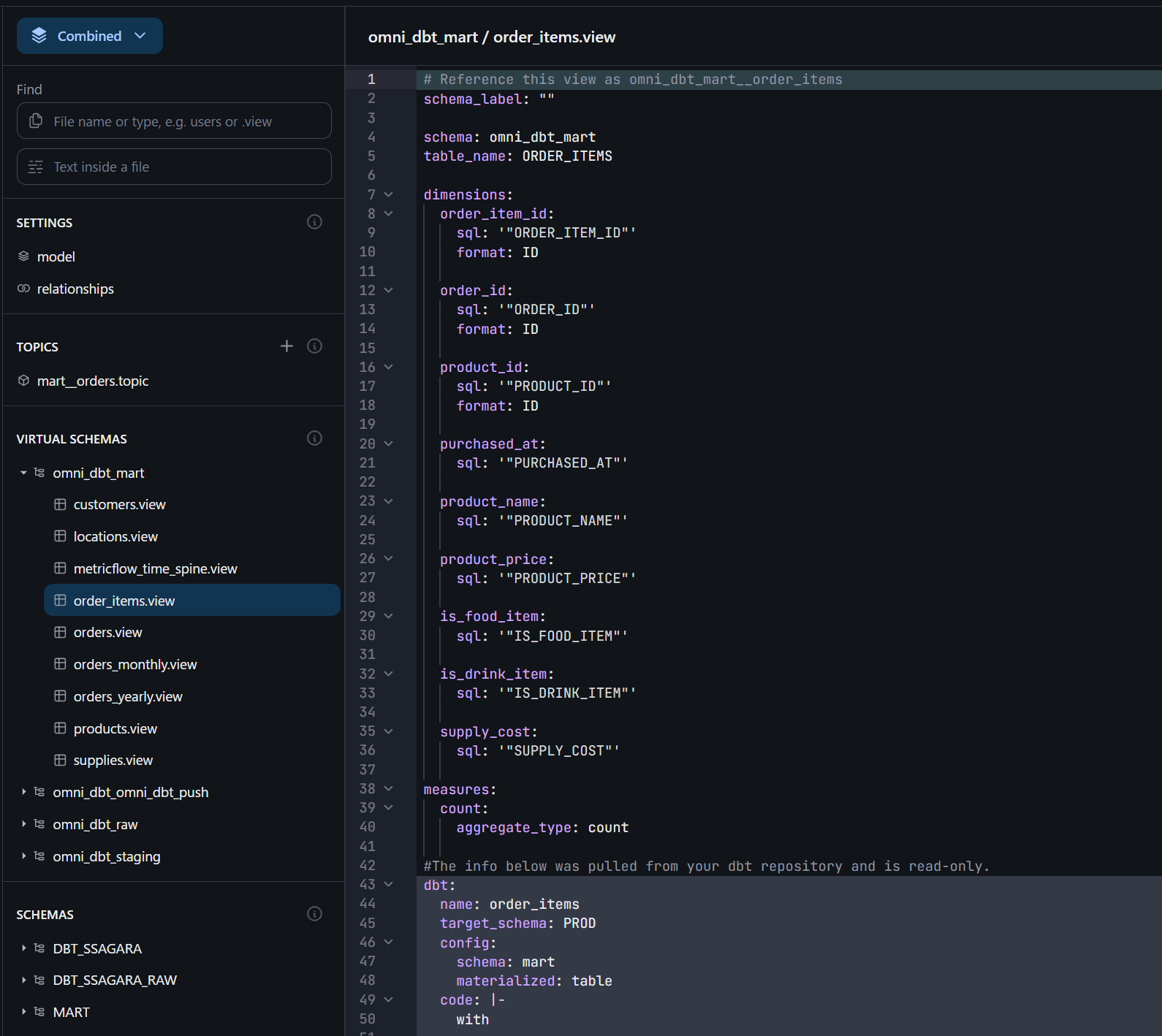Click the VIRTUAL SCHEMAS info icon
This screenshot has width=1162, height=1036.
[x=314, y=438]
